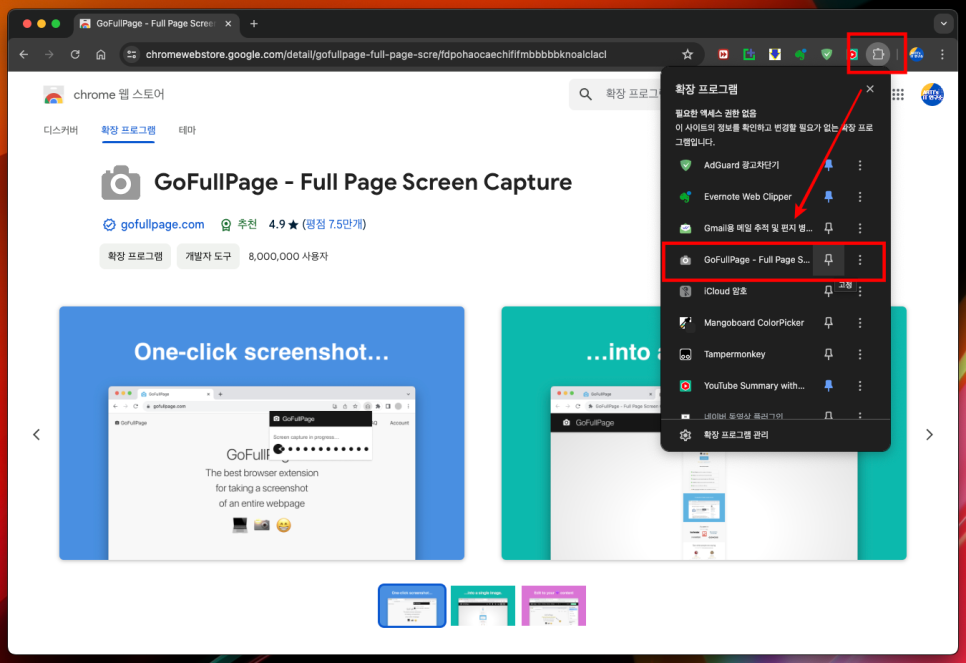Viewport: 966px width, 663px height.
Task: Click the web store search field
Action: (x=631, y=94)
